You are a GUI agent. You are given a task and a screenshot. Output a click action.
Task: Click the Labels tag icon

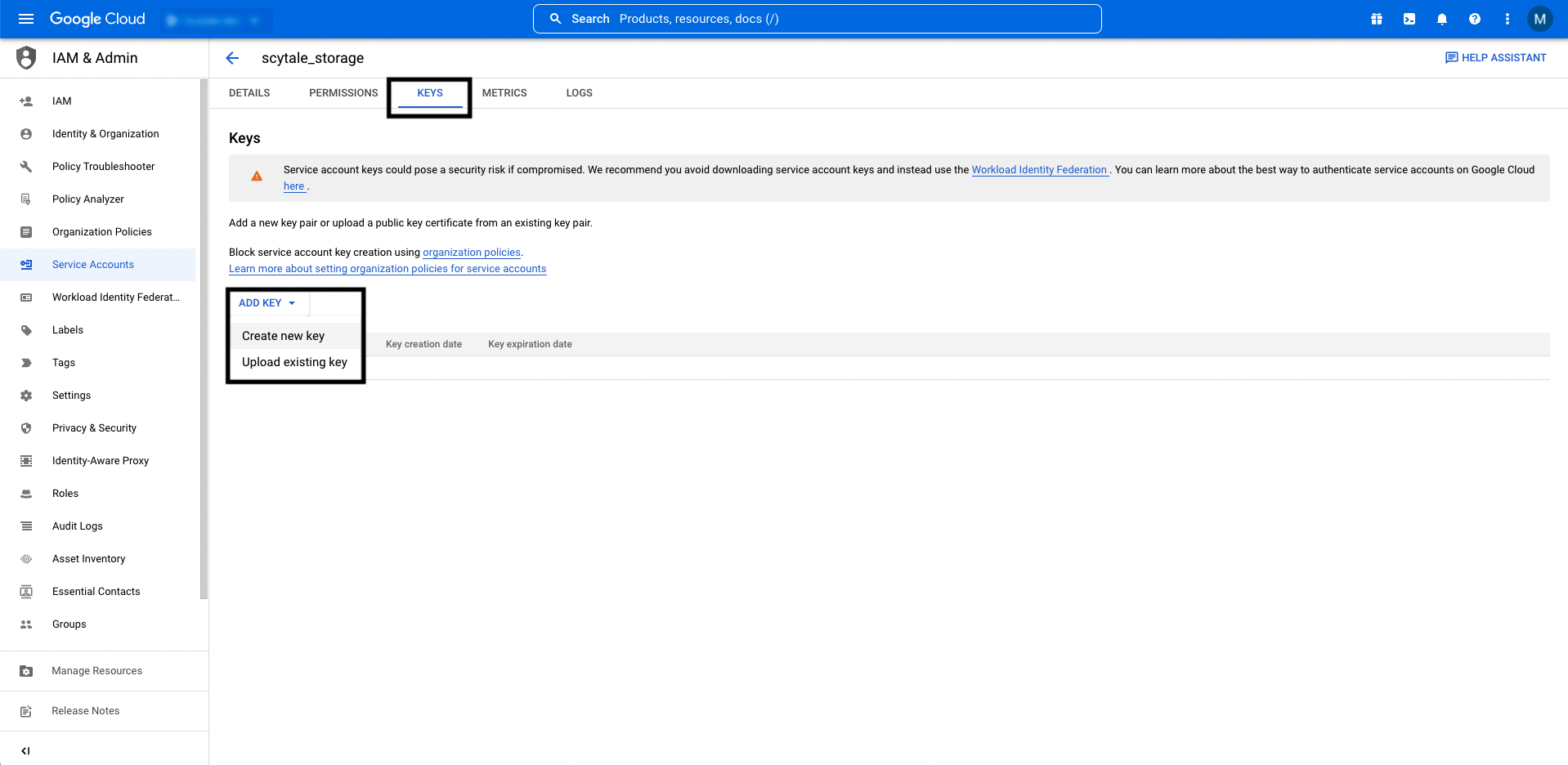tap(26, 330)
